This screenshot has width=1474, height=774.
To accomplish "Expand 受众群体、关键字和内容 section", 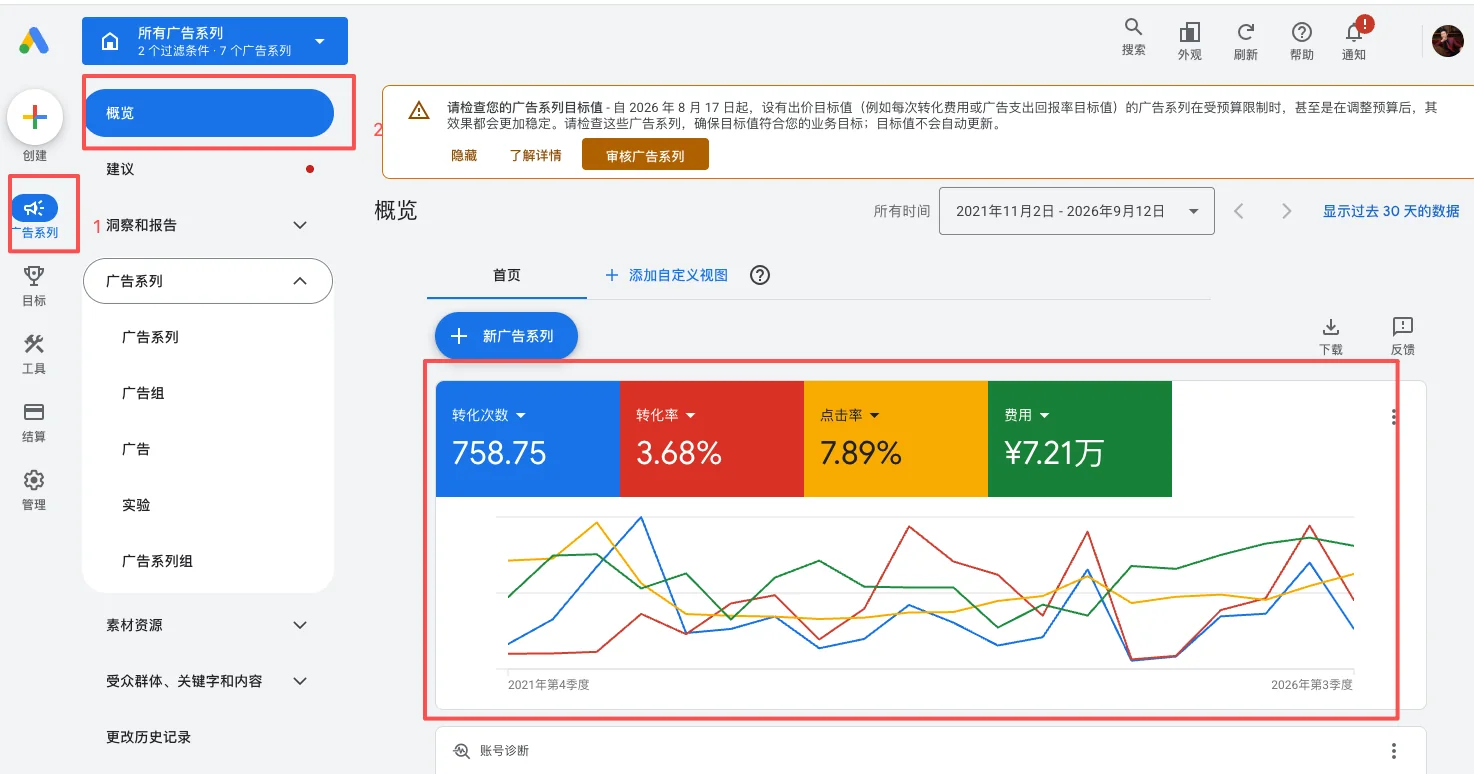I will [300, 681].
